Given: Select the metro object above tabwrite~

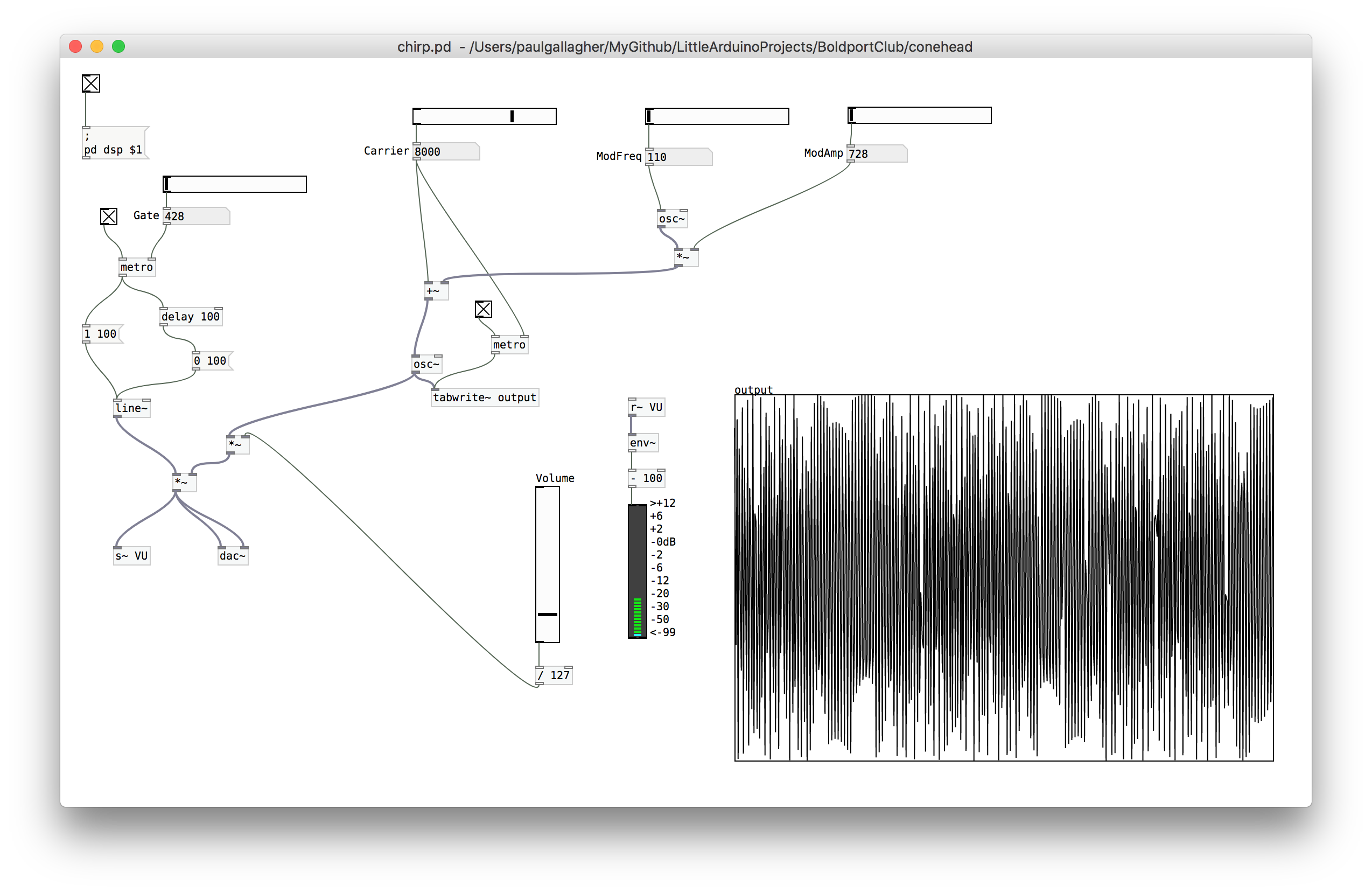Looking at the screenshot, I should 509,345.
